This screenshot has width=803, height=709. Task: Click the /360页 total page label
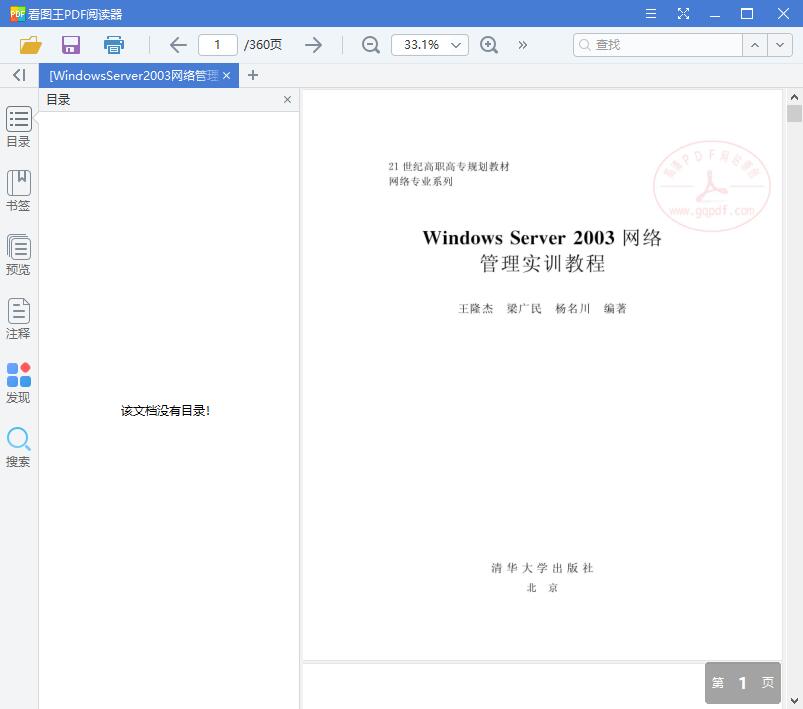(263, 45)
